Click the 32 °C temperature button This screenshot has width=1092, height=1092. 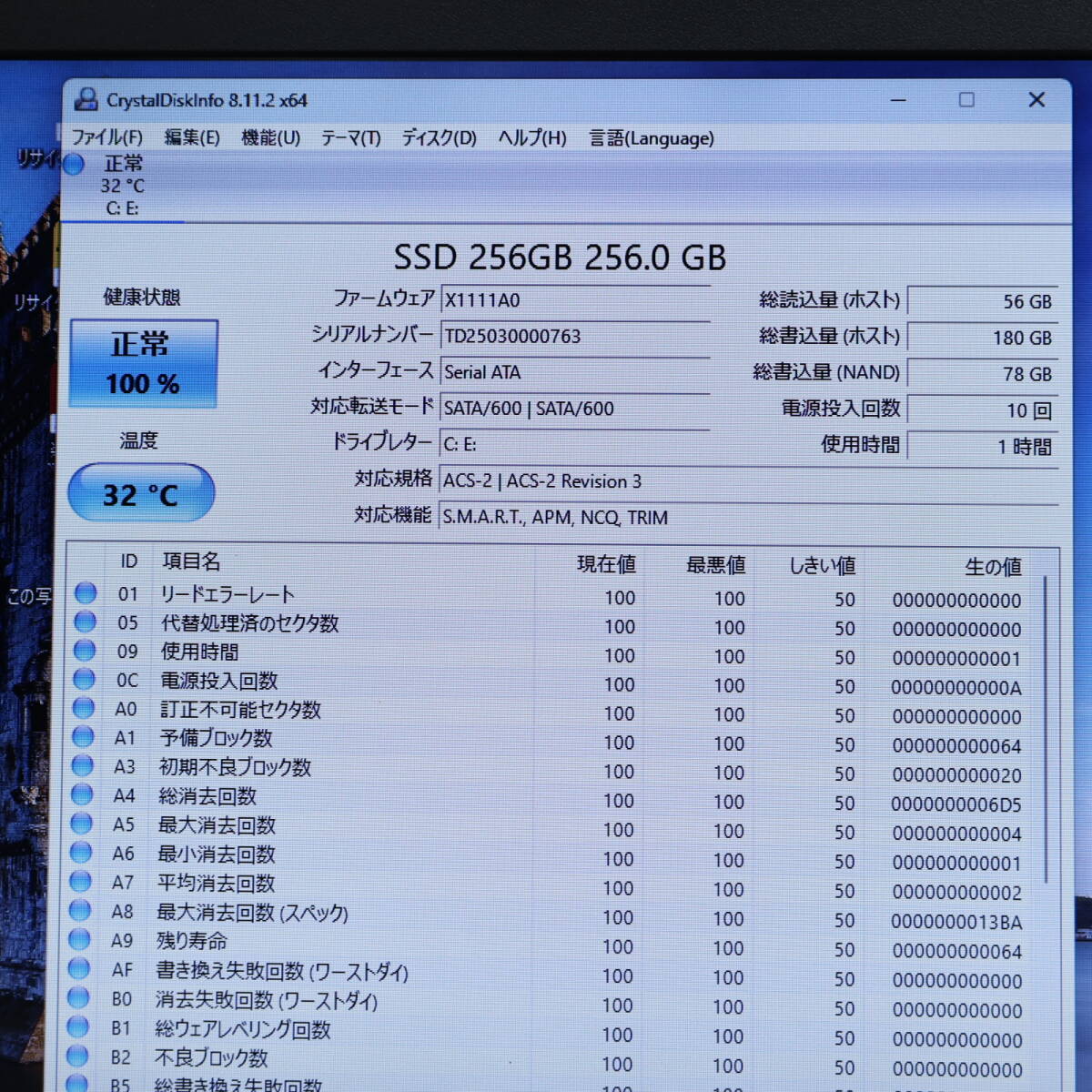pyautogui.click(x=141, y=493)
